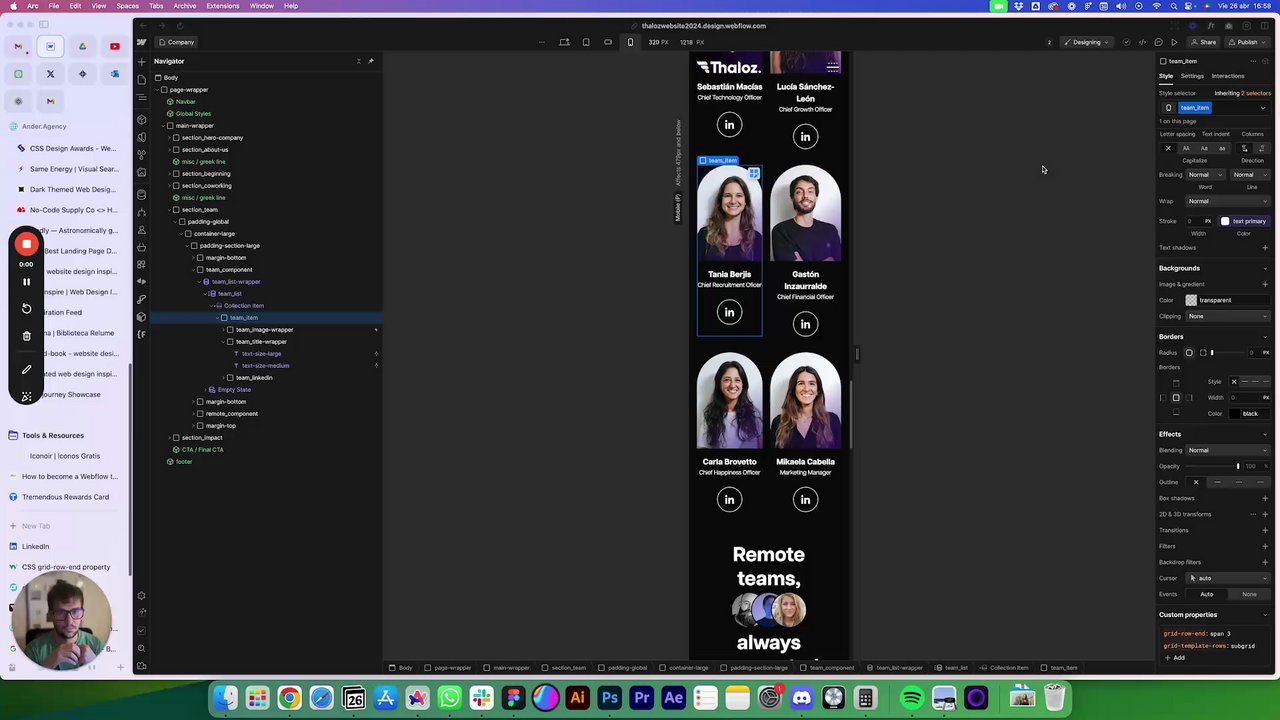Open the Clipping None dropdown
The height and width of the screenshot is (720, 1280).
click(x=1227, y=316)
